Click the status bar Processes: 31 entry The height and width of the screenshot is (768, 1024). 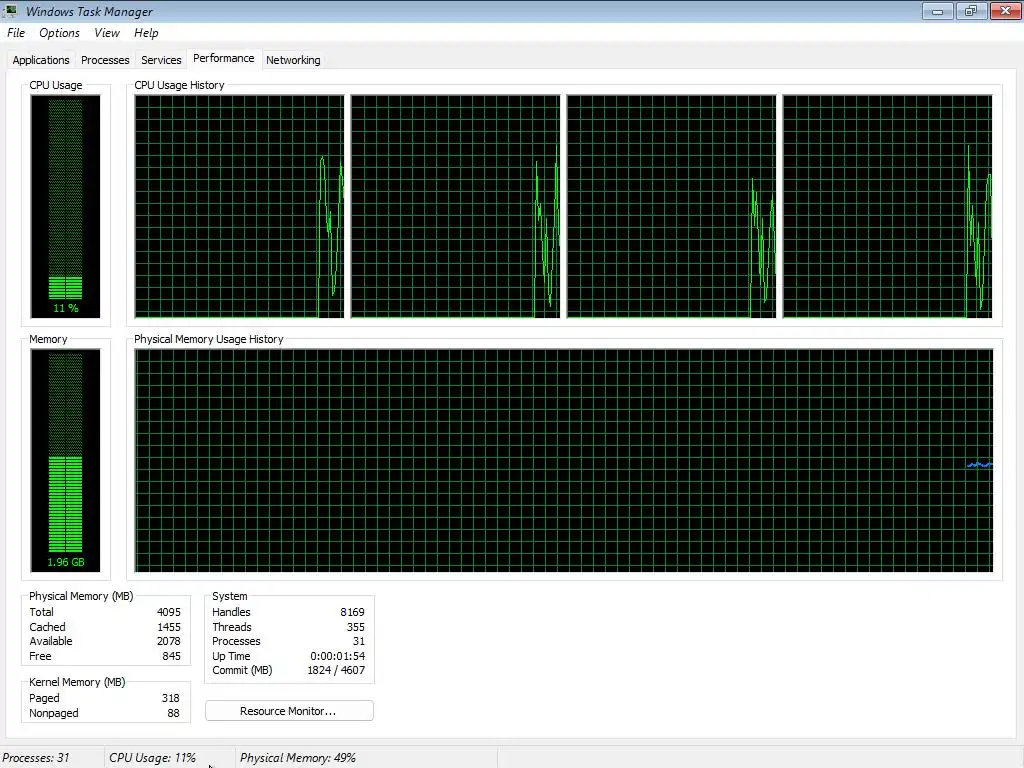pos(36,758)
